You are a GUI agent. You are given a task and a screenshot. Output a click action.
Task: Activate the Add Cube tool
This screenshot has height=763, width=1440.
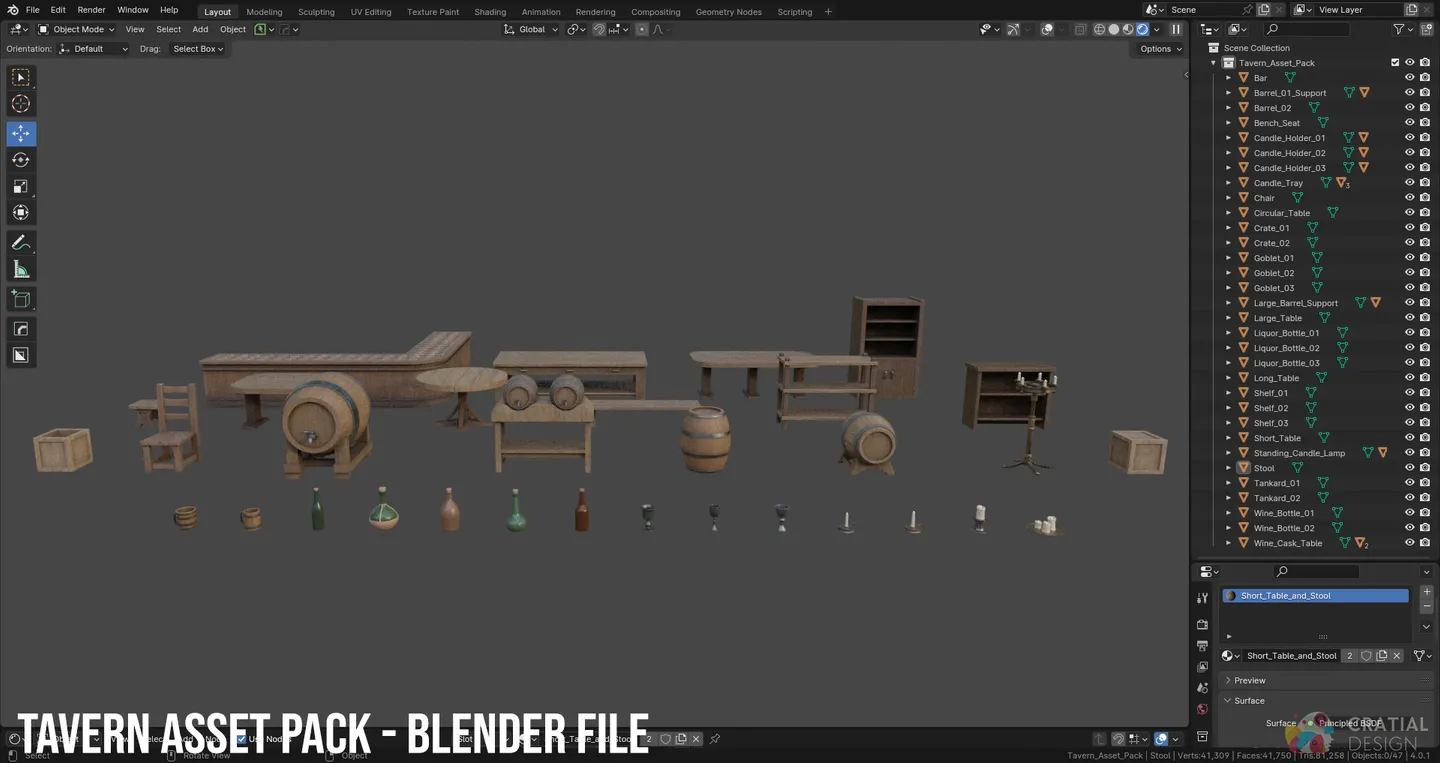(x=21, y=299)
